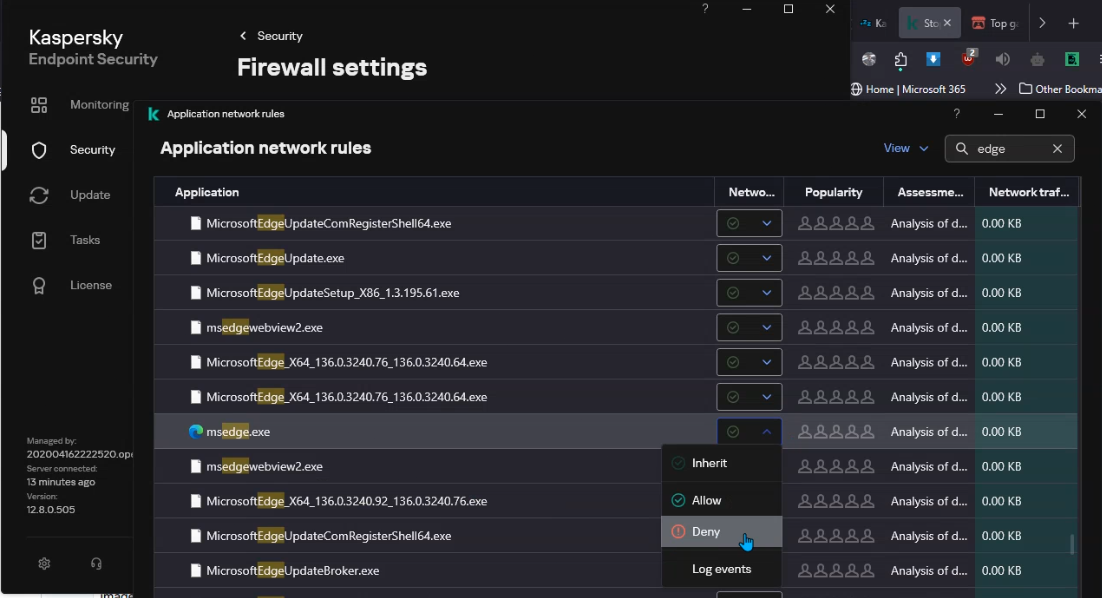
Task: Click the green Kaspersky extension icon in browser
Action: [x=1071, y=60]
